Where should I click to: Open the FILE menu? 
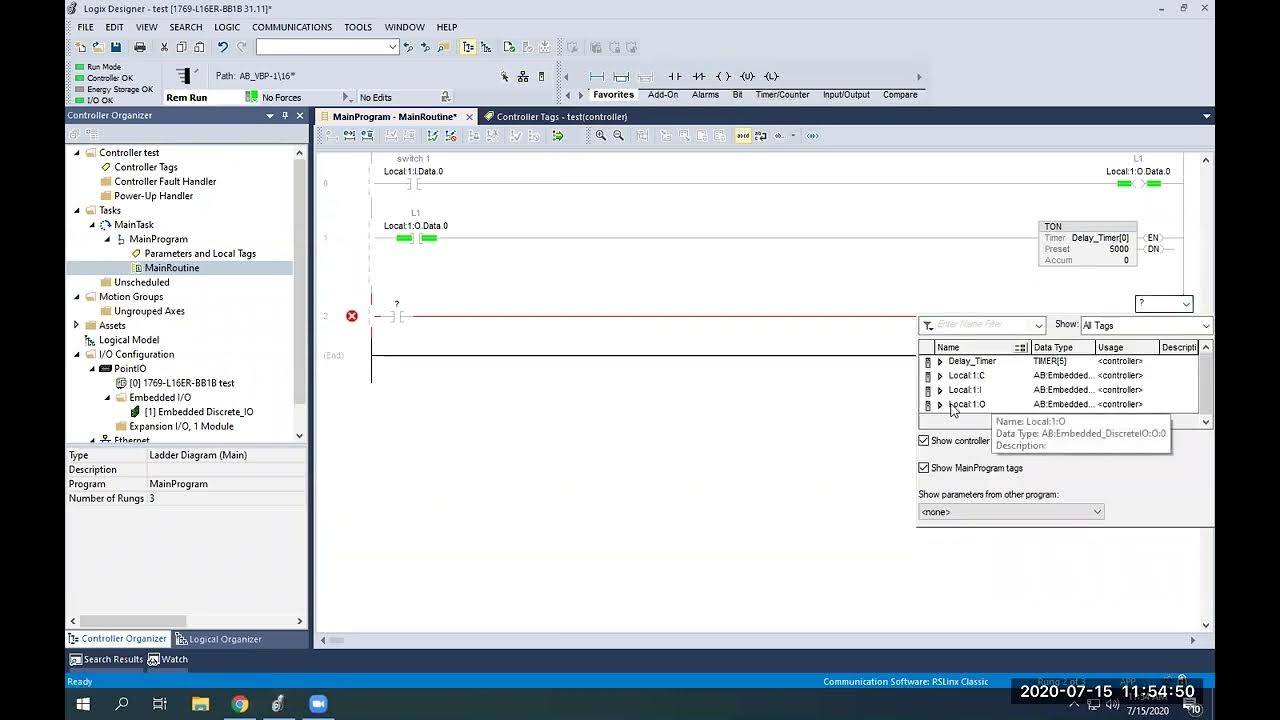(x=86, y=27)
